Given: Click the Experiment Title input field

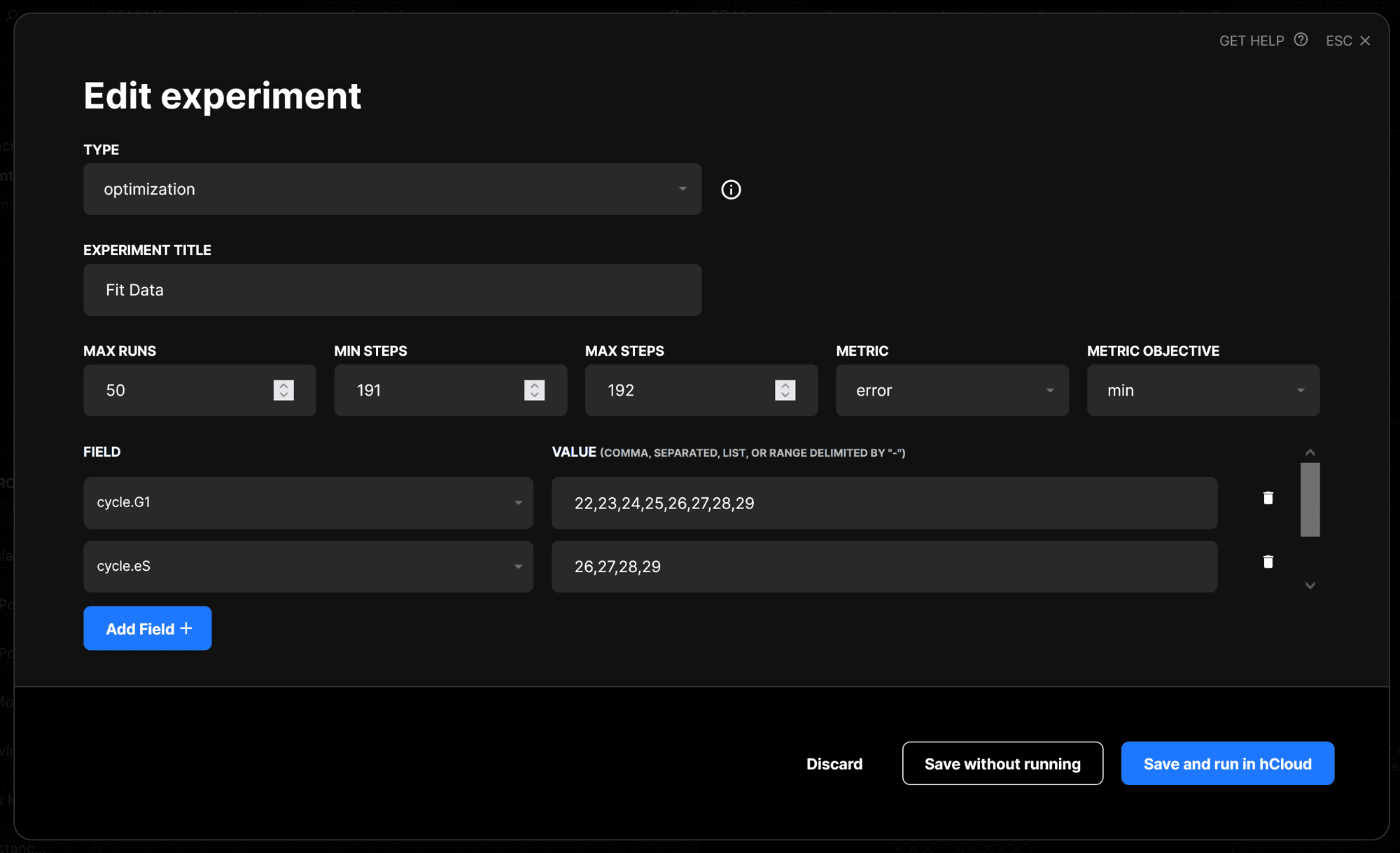Looking at the screenshot, I should 392,290.
